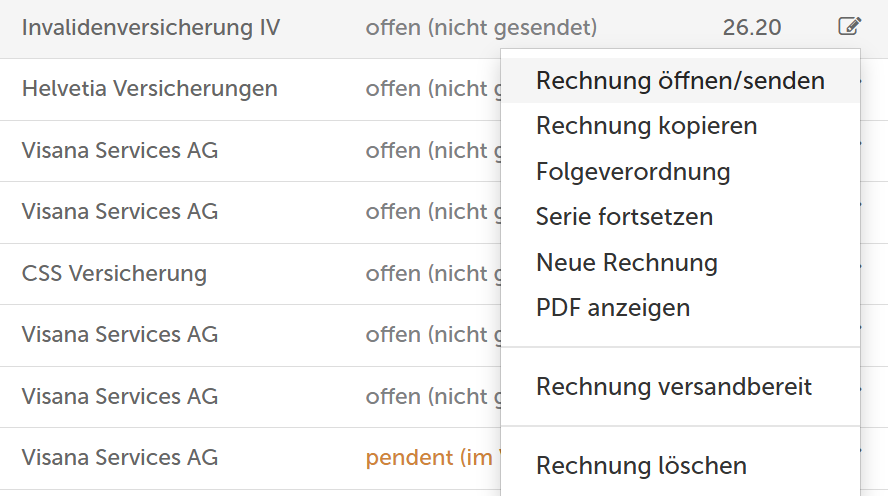Click offen (nicht gesendet) status in first row
The height and width of the screenshot is (496, 888).
481,27
